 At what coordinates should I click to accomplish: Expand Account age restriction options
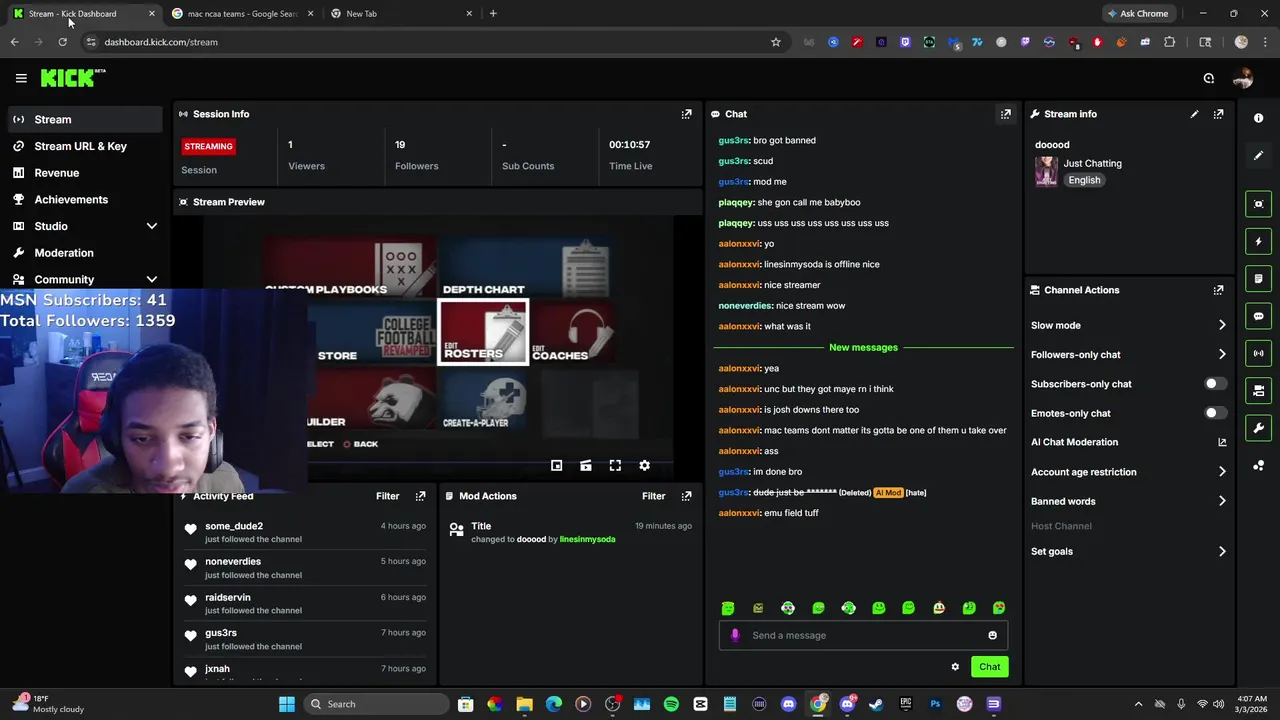tap(1222, 472)
